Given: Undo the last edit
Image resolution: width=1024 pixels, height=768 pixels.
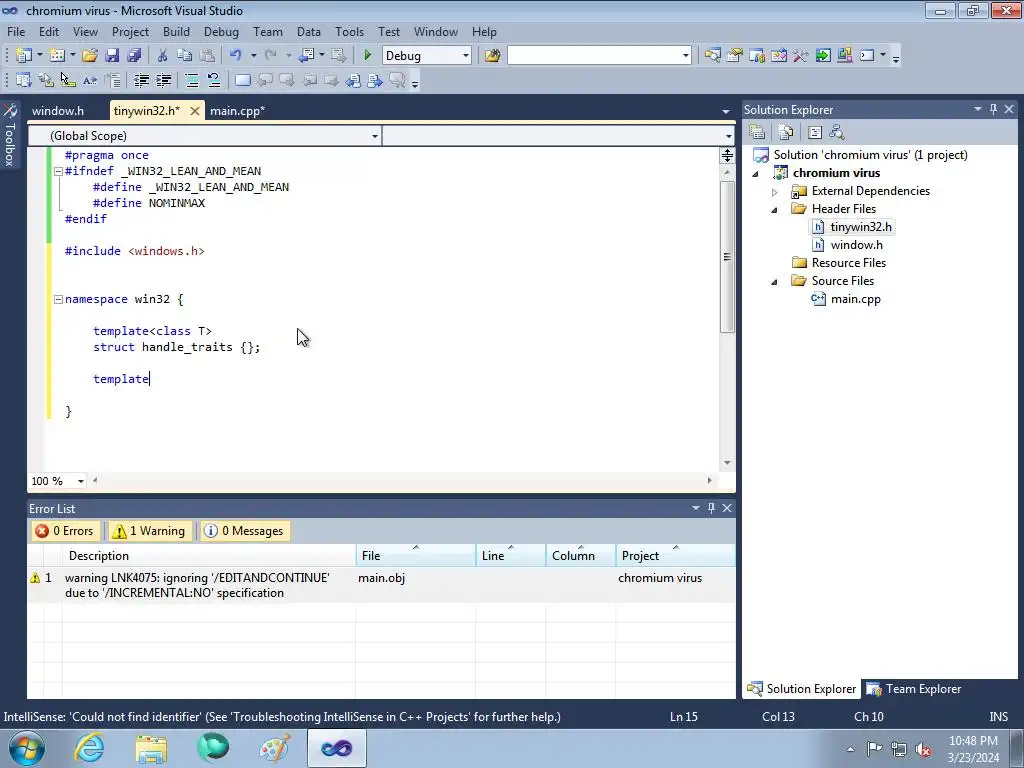Looking at the screenshot, I should (236, 56).
